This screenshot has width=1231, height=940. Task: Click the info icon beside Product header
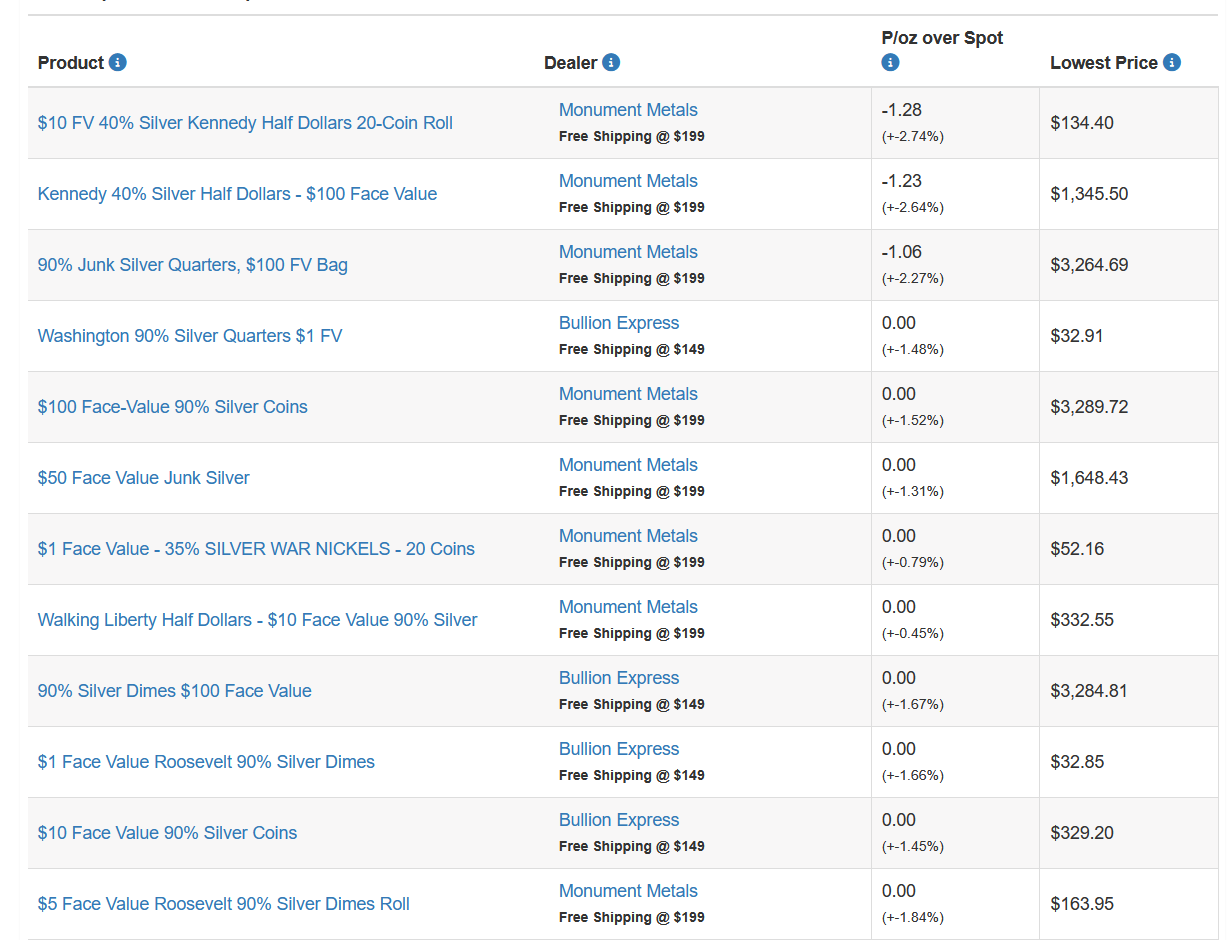coord(117,63)
